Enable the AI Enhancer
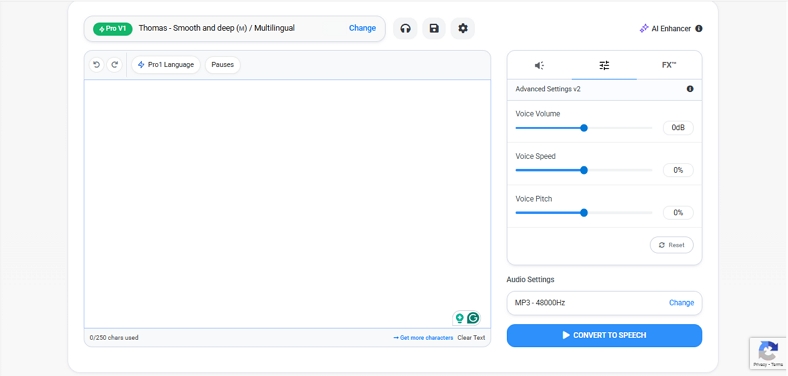 (x=665, y=29)
